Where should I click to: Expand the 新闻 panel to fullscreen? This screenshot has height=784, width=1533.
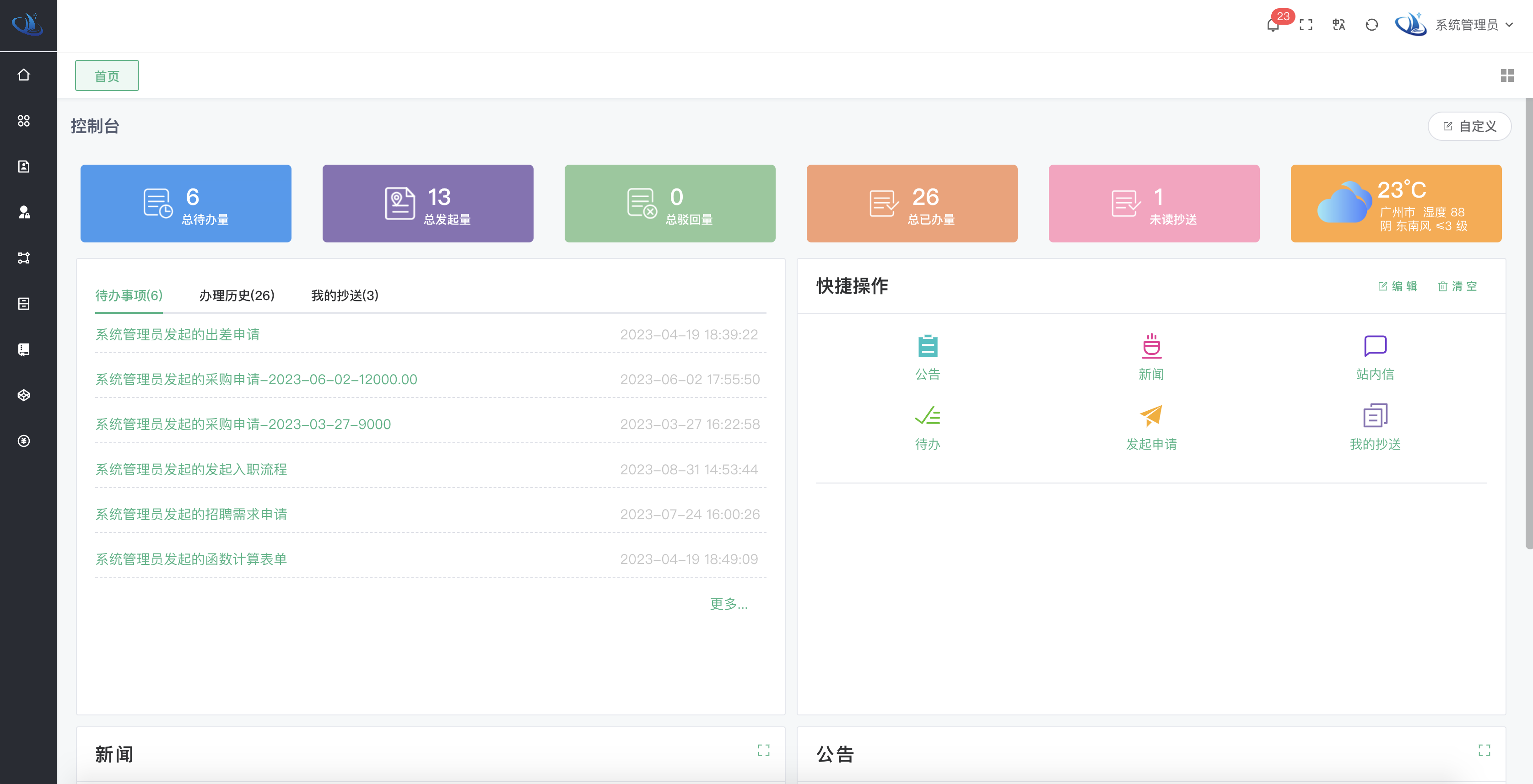763,750
